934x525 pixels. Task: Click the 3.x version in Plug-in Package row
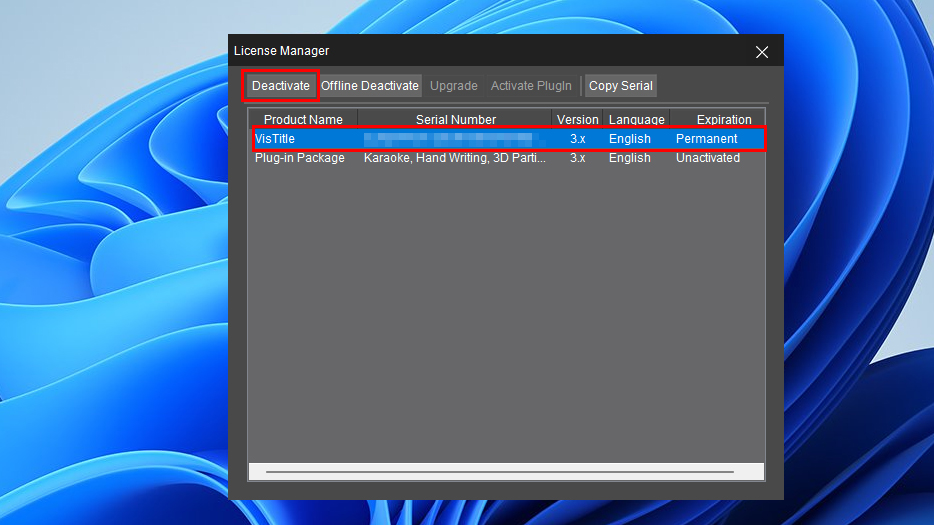[578, 158]
